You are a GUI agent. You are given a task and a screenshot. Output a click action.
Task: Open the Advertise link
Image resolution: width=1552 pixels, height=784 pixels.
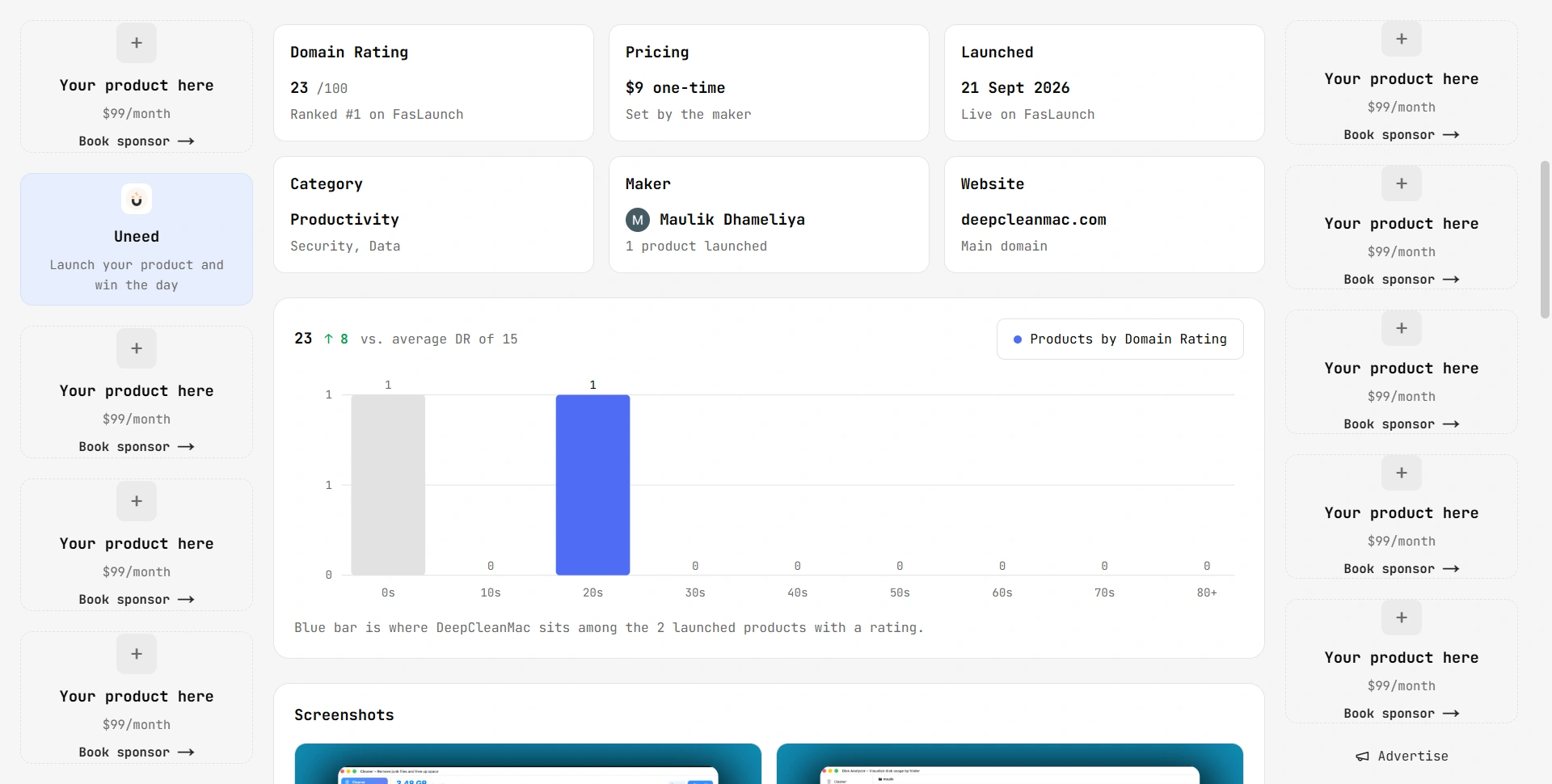(1402, 757)
